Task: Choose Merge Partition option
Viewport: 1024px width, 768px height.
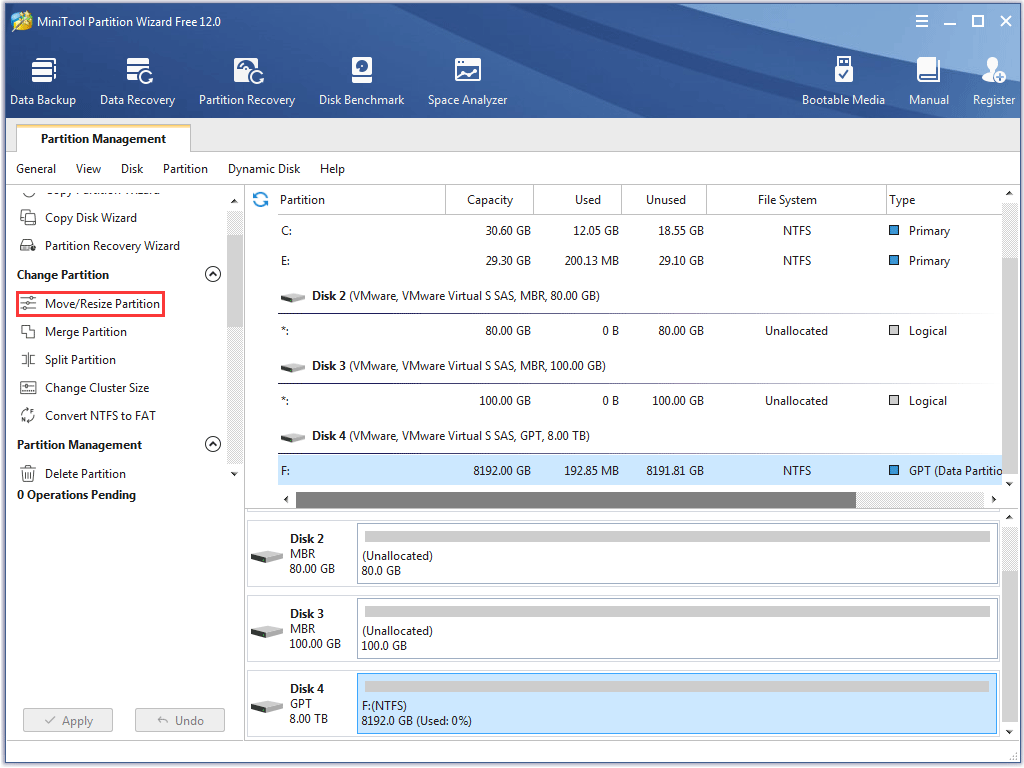Action: click(x=86, y=332)
